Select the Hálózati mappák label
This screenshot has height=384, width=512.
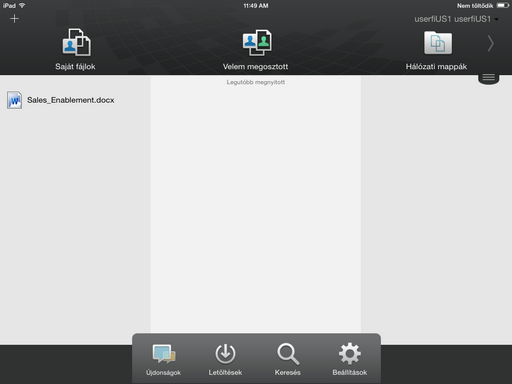pos(436,67)
